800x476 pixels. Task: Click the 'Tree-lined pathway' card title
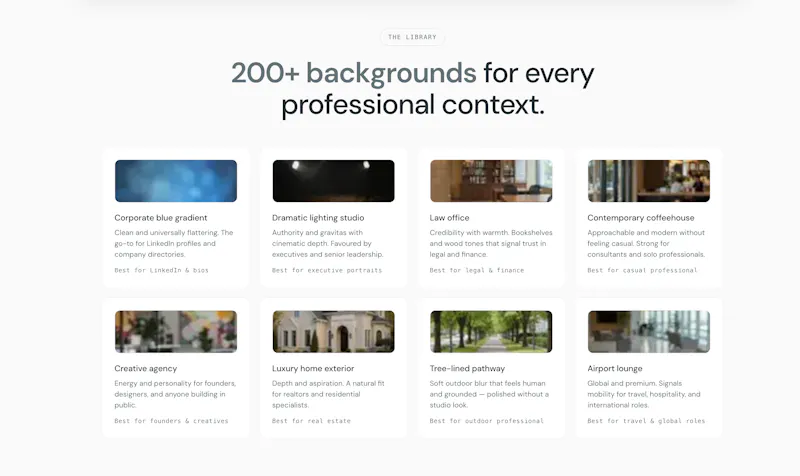pyautogui.click(x=467, y=368)
